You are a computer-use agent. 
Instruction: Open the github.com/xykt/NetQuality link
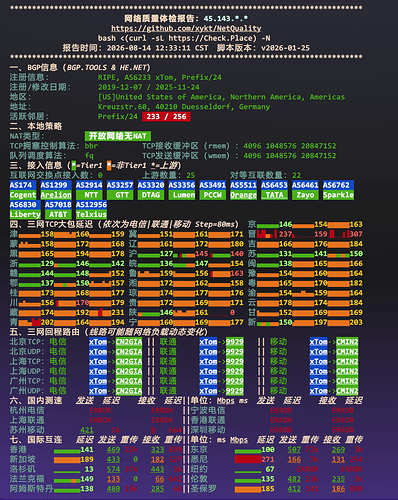[186, 28]
